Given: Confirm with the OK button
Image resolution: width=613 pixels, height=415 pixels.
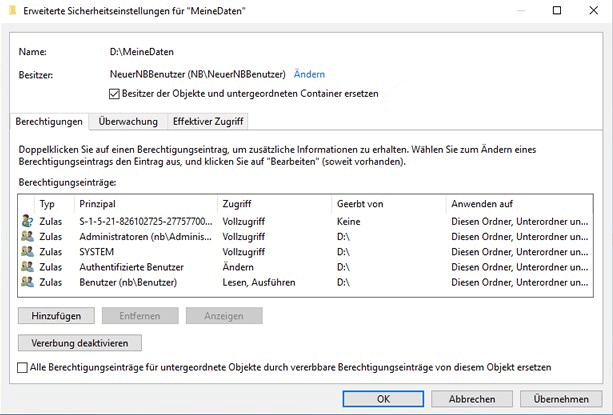Looking at the screenshot, I should click(x=383, y=399).
